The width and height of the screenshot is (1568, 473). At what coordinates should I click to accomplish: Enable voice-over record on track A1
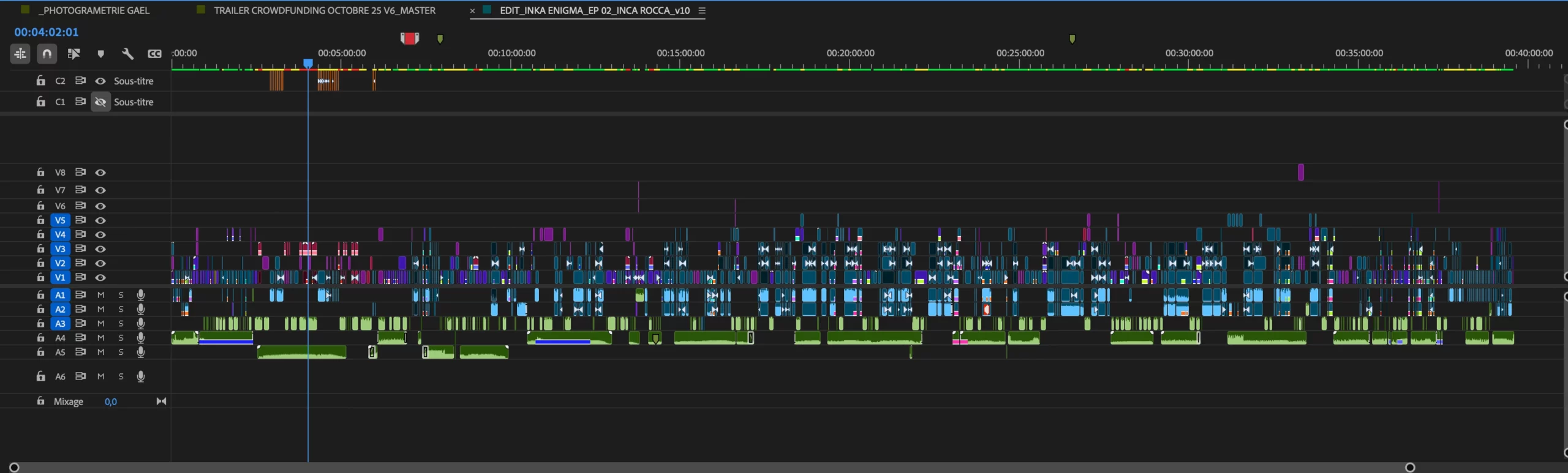coord(141,295)
